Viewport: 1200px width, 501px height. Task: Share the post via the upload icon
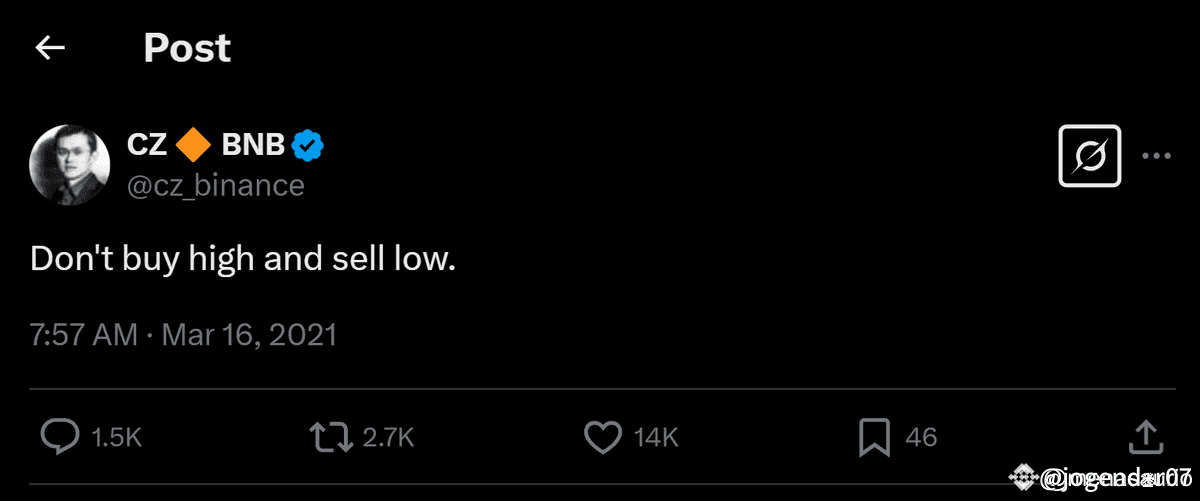tap(1145, 436)
